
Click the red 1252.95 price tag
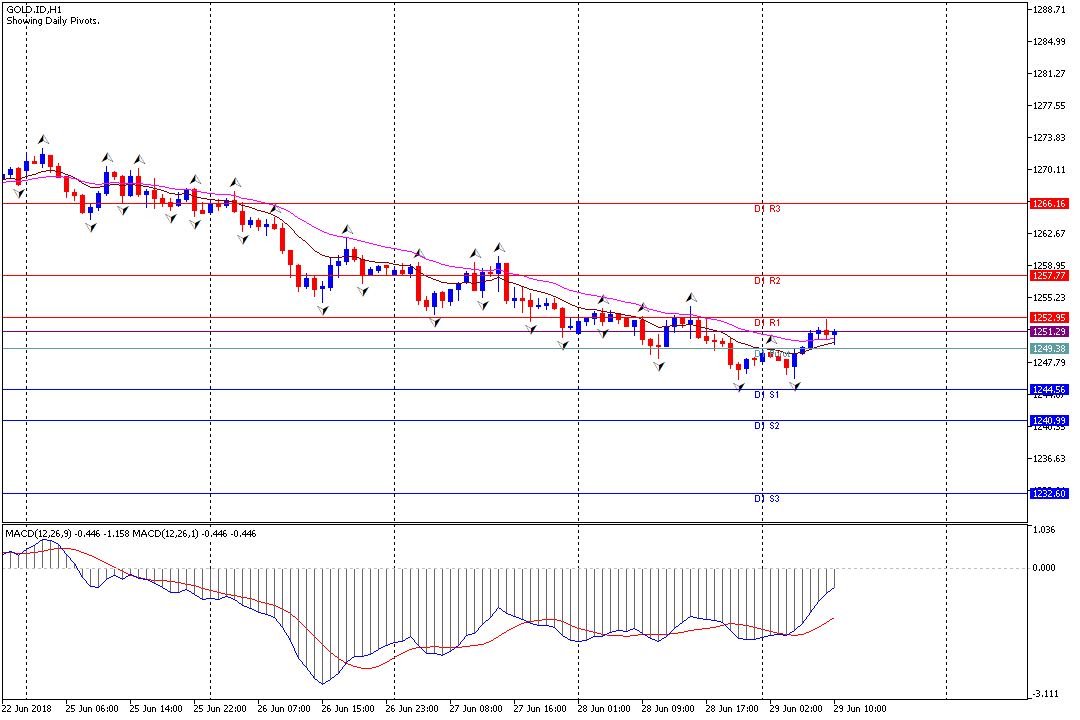pyautogui.click(x=1049, y=318)
